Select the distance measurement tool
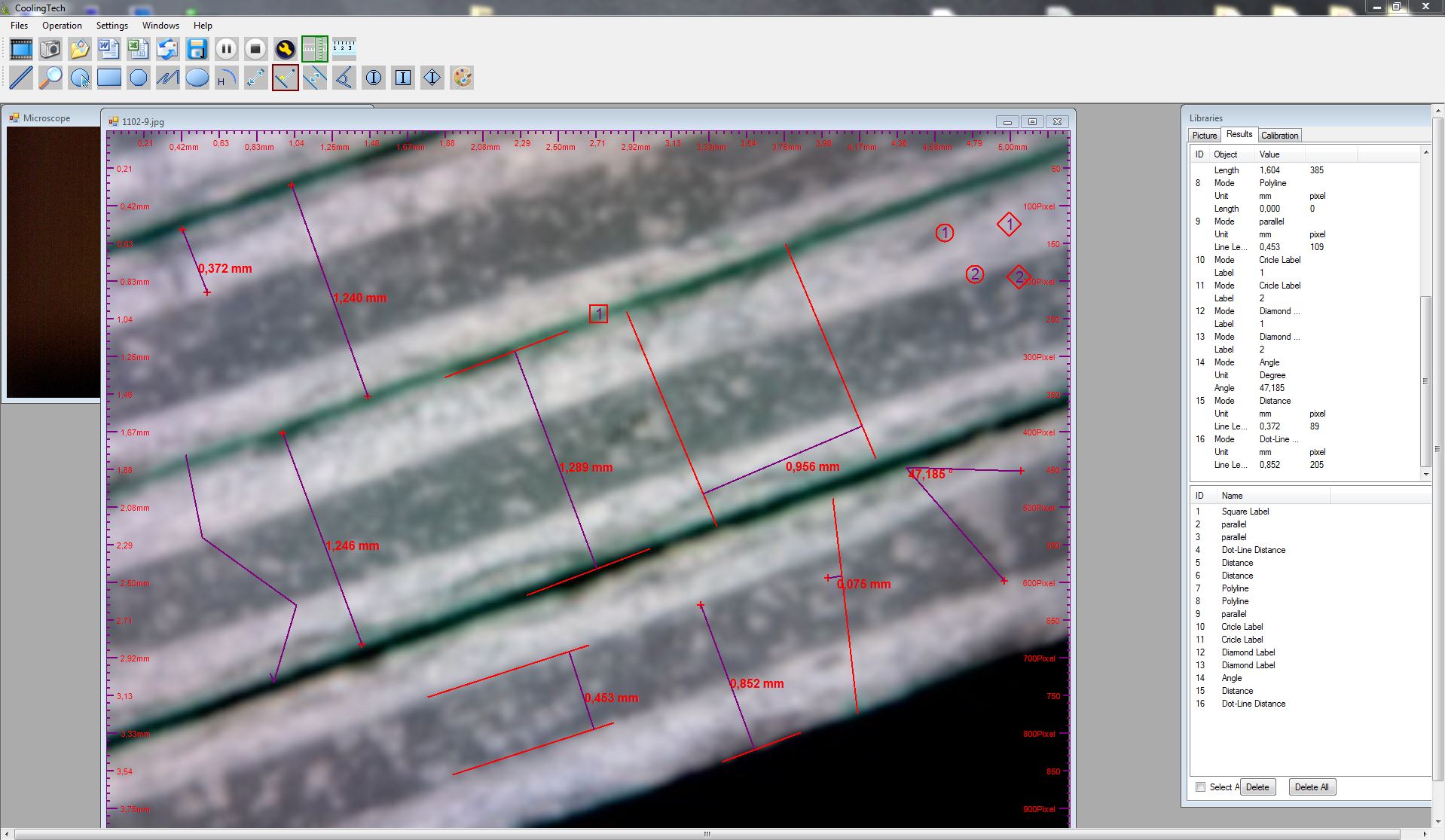Viewport: 1445px width, 840px height. click(256, 78)
